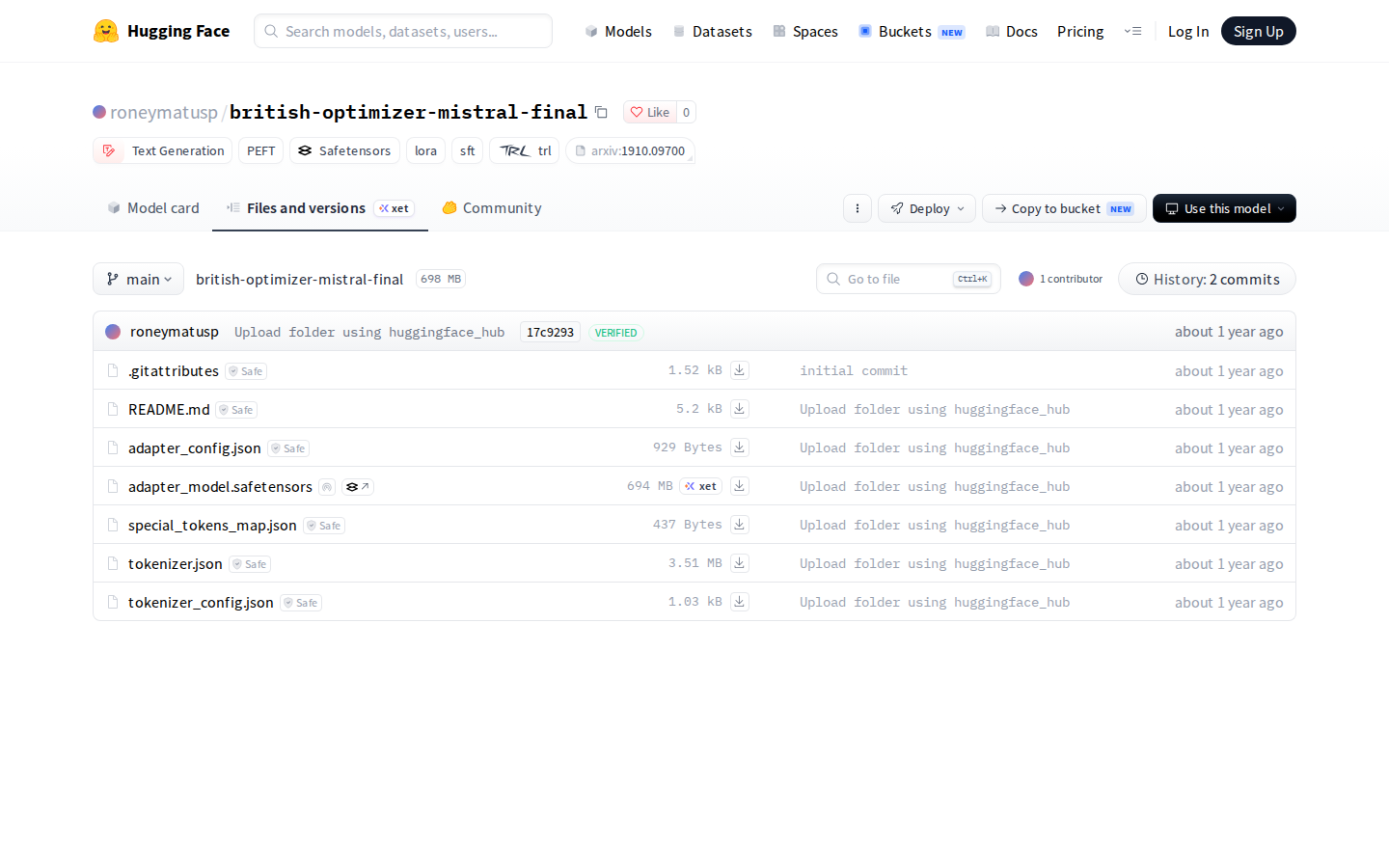The image size is (1389, 868).
Task: Click the Safe badge next to .gitattributes
Action: 246,371
